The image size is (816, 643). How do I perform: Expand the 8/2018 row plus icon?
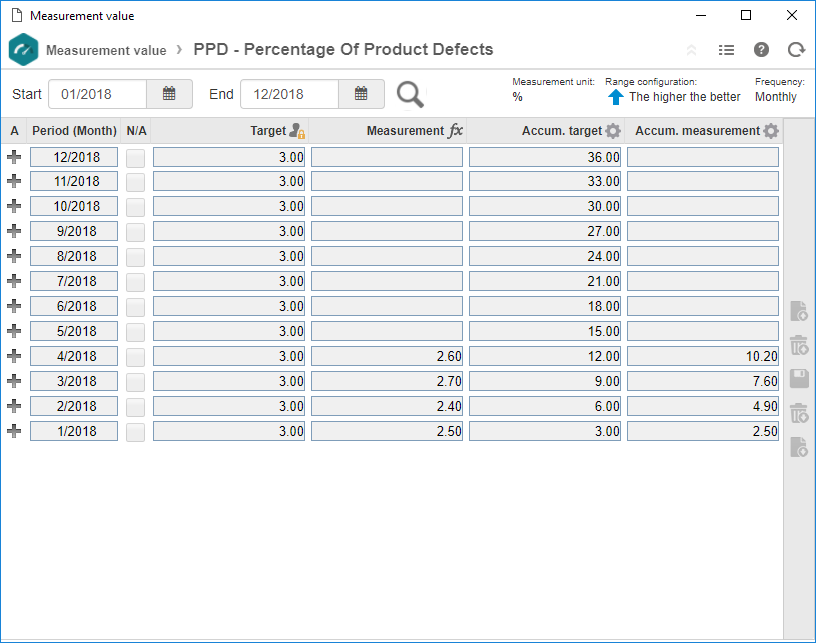[14, 256]
